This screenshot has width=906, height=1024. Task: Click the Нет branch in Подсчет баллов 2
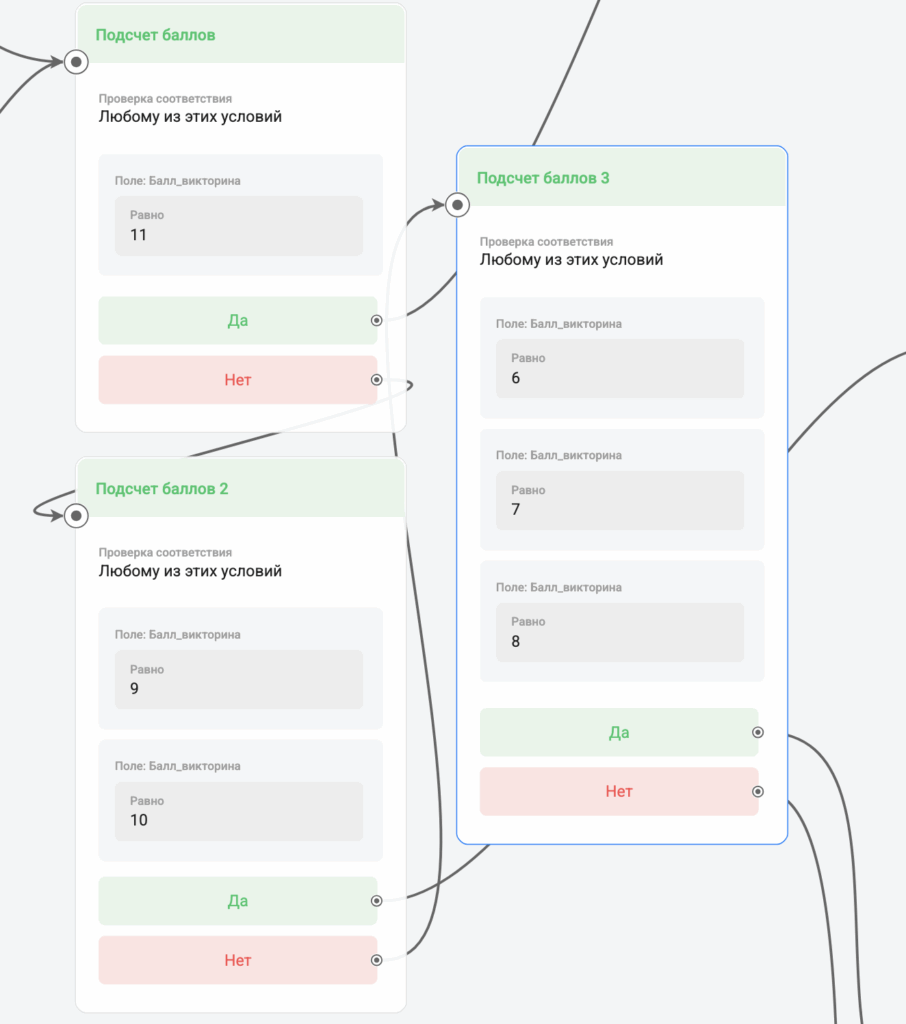(237, 960)
